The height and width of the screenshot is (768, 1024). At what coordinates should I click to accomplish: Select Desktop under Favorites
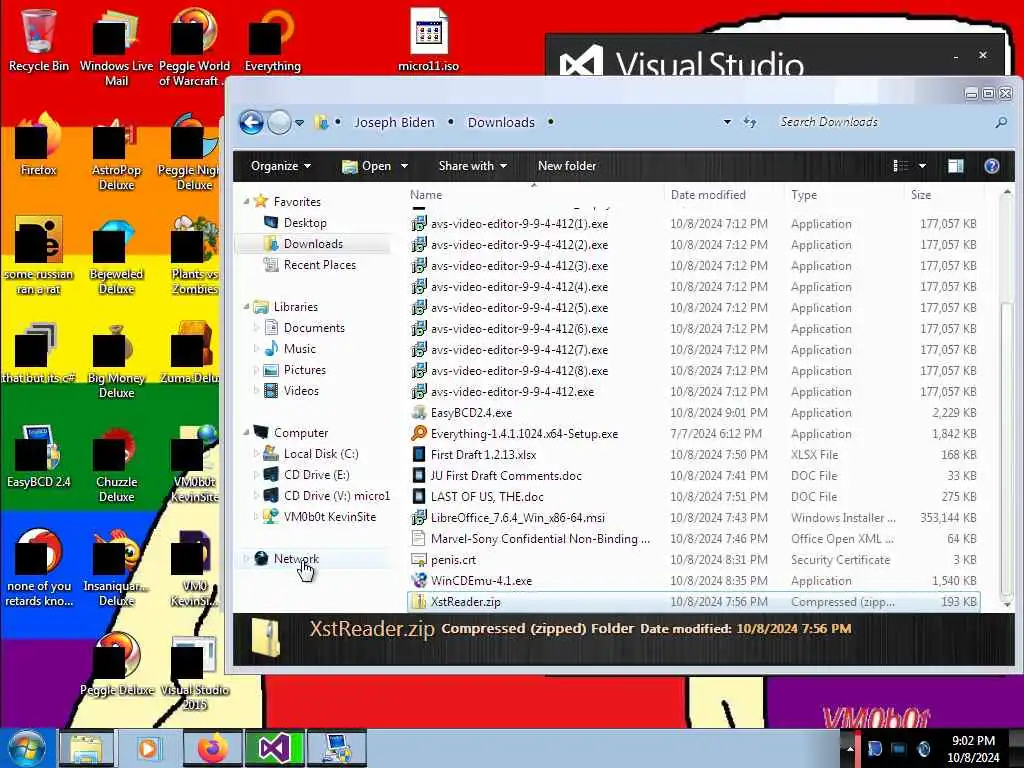305,223
